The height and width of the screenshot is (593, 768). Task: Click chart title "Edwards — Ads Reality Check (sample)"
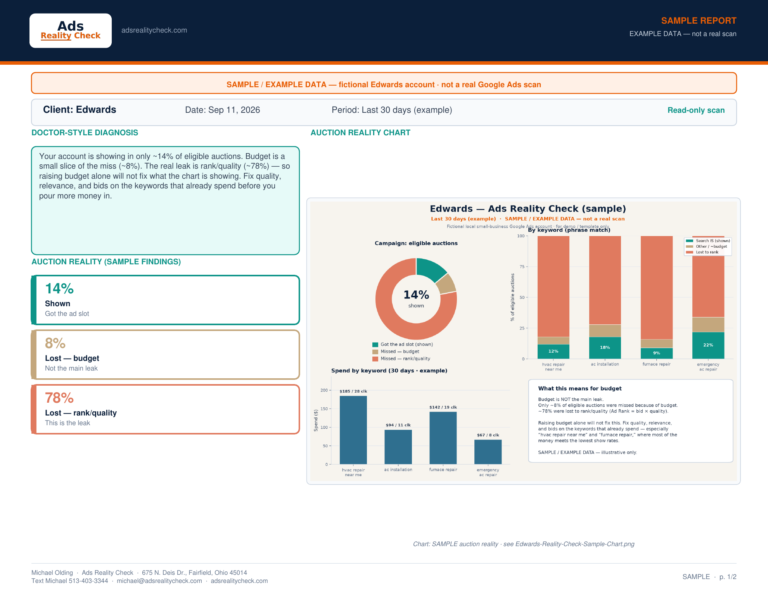[x=528, y=209]
